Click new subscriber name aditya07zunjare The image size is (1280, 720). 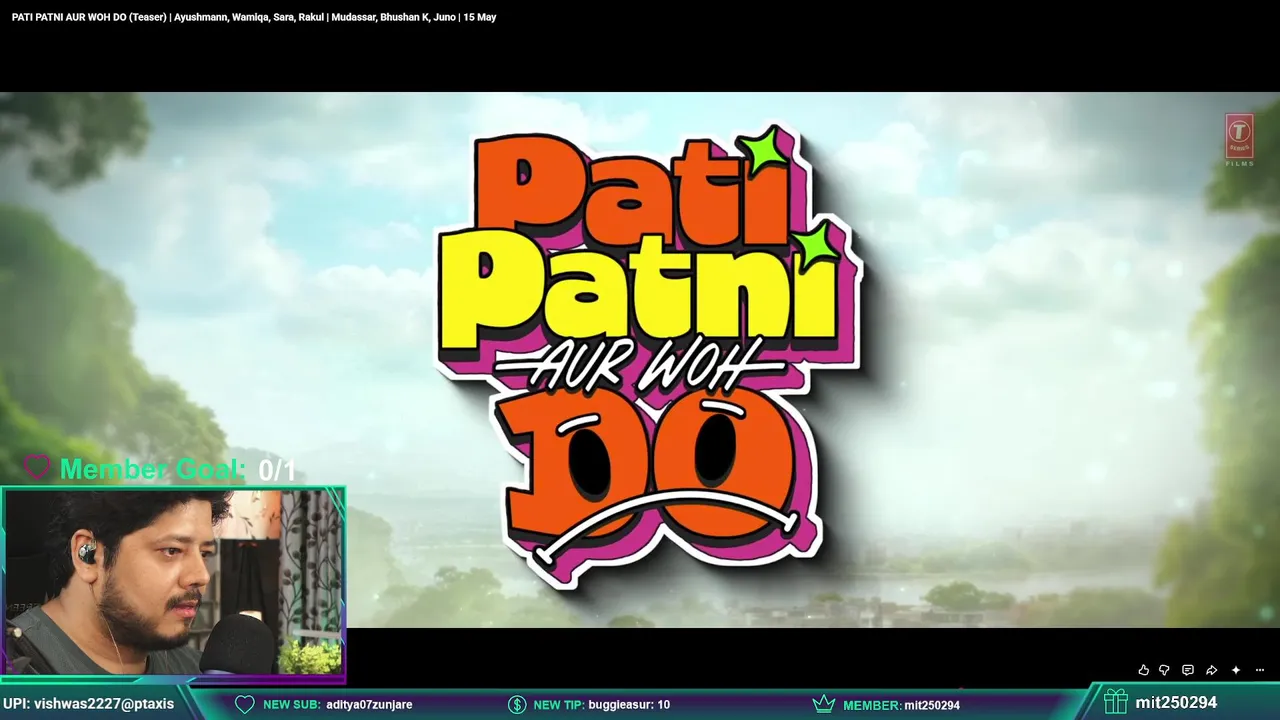click(369, 704)
